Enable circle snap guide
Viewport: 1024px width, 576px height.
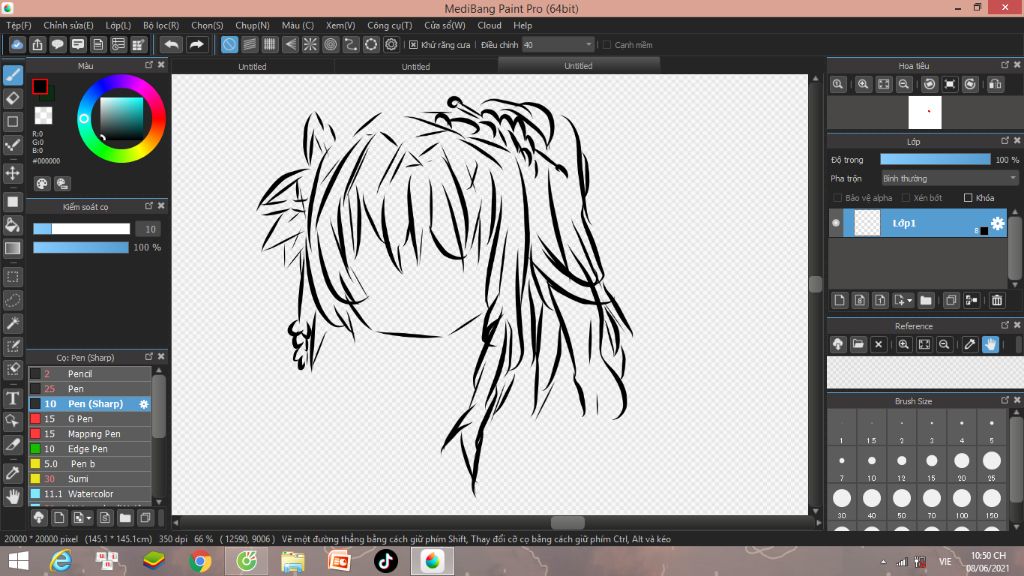(330, 44)
